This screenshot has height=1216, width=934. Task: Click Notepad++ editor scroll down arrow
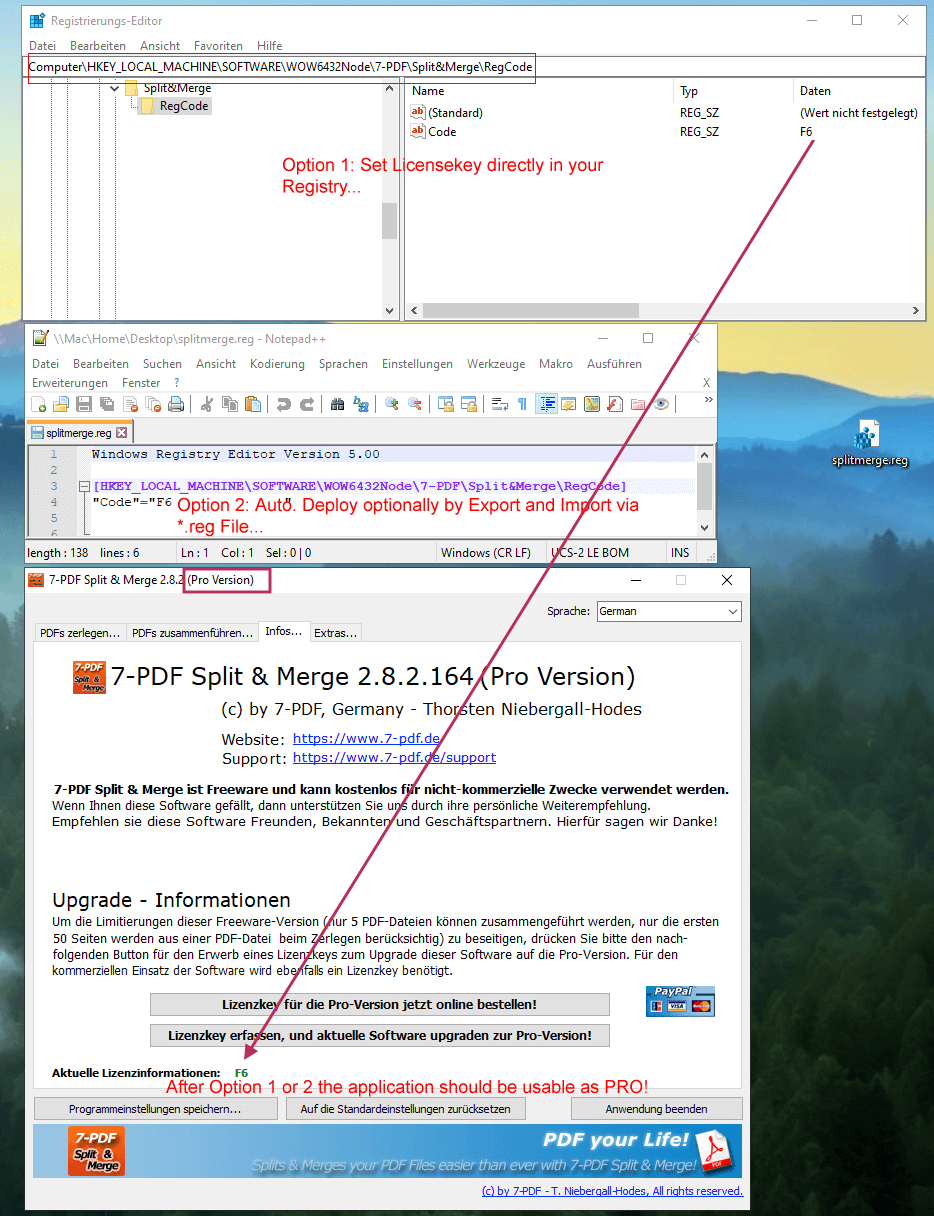point(705,528)
